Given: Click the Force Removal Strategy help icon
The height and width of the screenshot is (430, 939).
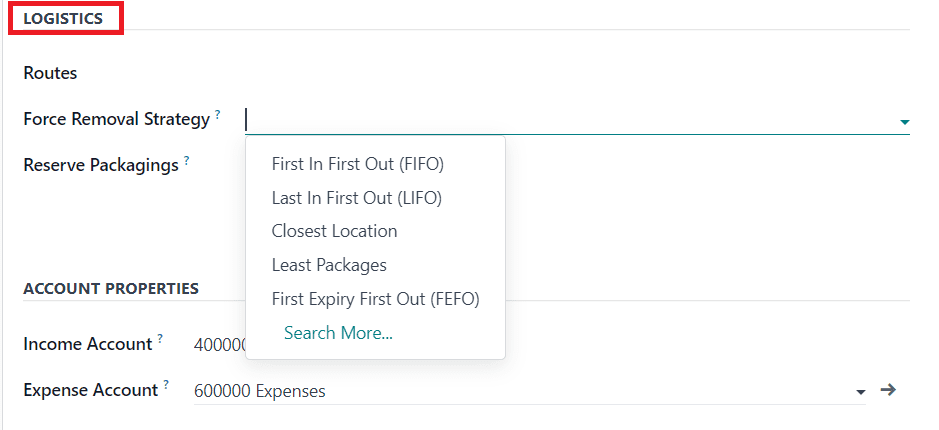Looking at the screenshot, I should coord(218,115).
